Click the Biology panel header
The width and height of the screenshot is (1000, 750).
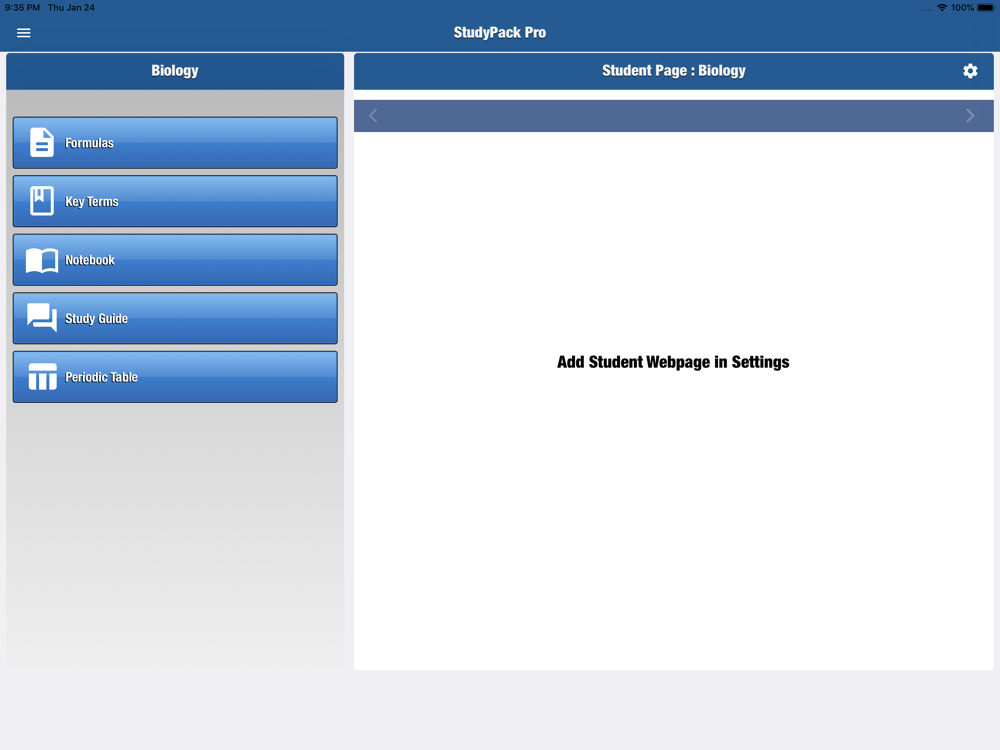[175, 71]
